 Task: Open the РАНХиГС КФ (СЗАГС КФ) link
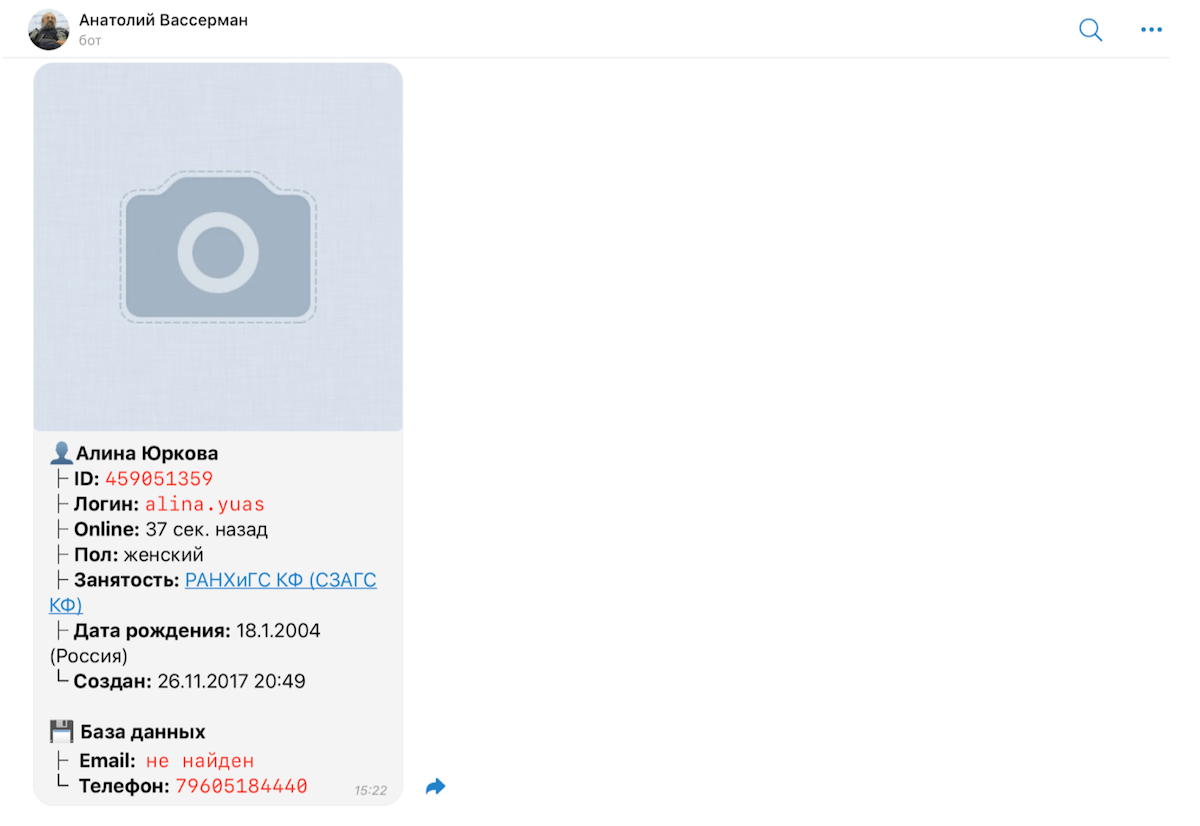coord(213,592)
